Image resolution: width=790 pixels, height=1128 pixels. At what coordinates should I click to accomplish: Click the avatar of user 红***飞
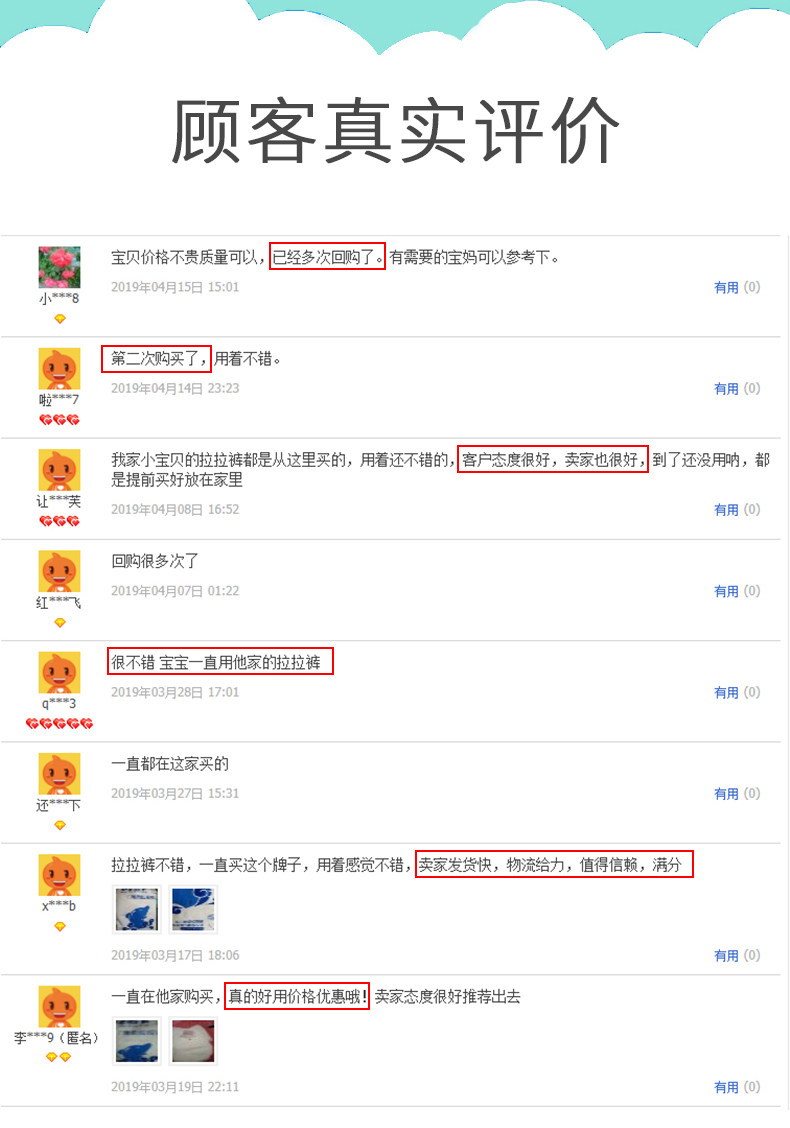(59, 572)
